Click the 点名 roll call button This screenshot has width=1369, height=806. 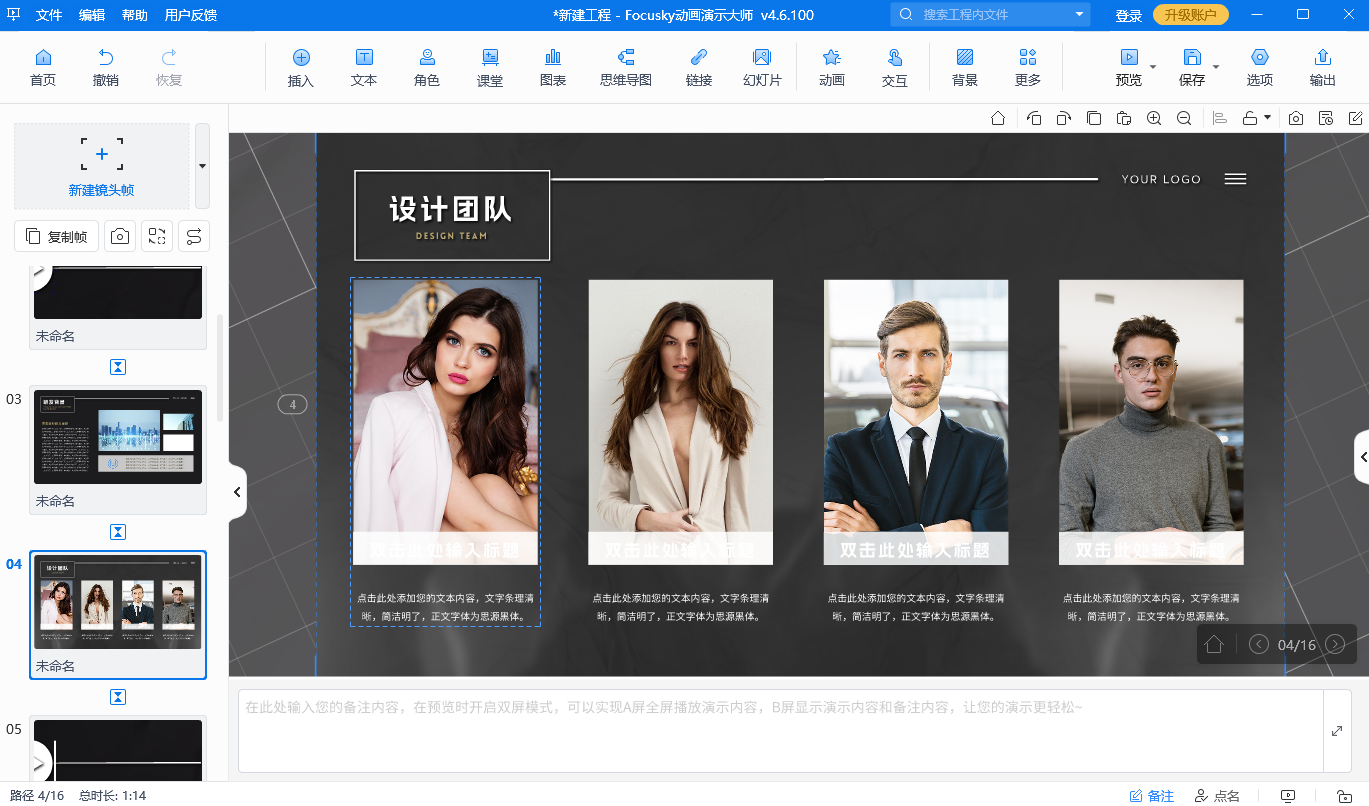click(1216, 796)
